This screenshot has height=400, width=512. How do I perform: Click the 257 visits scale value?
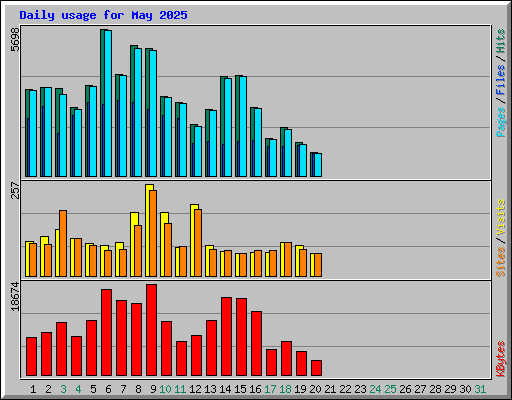[x=15, y=190]
